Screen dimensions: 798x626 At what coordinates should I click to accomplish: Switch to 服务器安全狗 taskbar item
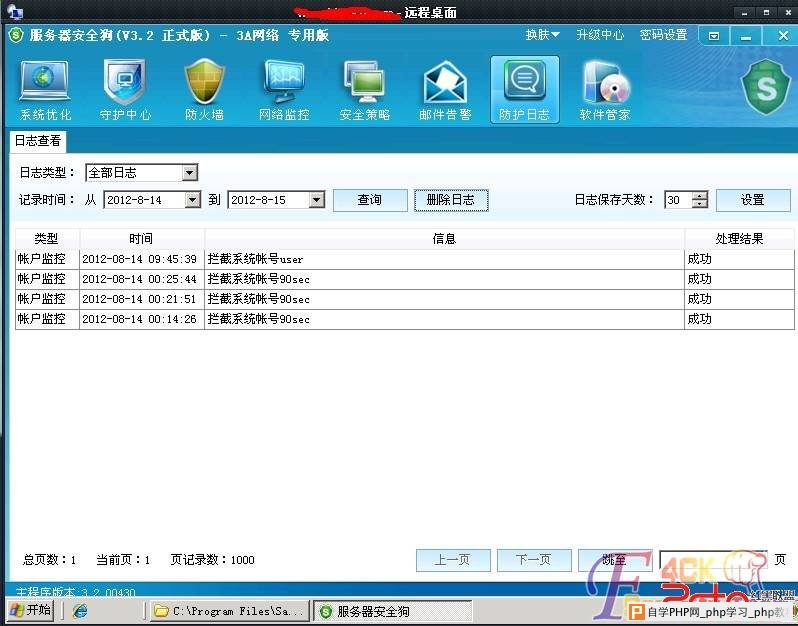pos(392,611)
